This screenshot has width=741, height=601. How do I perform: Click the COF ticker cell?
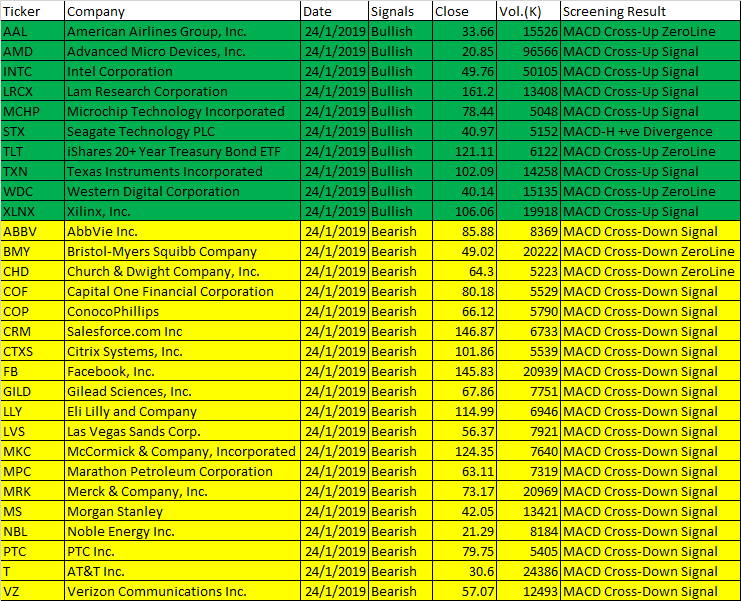[x=32, y=292]
